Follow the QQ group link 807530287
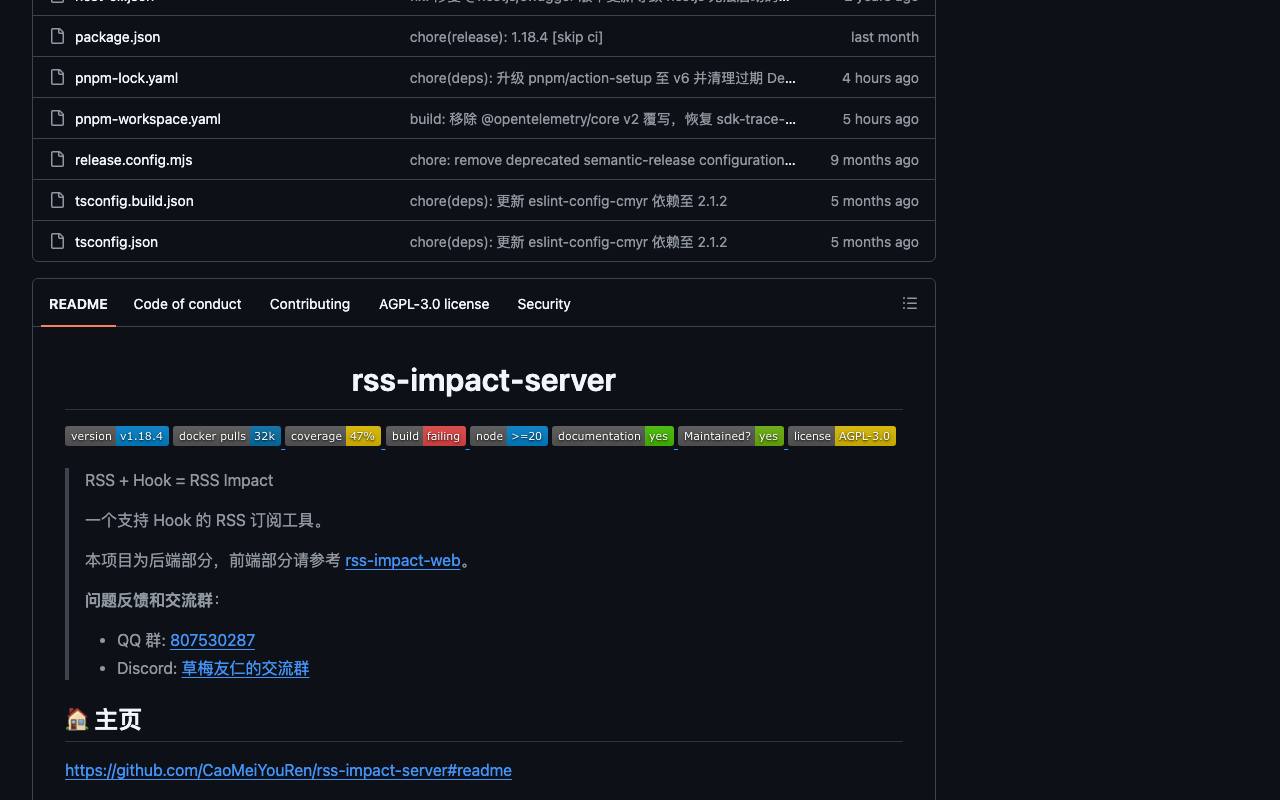The height and width of the screenshot is (800, 1280). [x=212, y=640]
